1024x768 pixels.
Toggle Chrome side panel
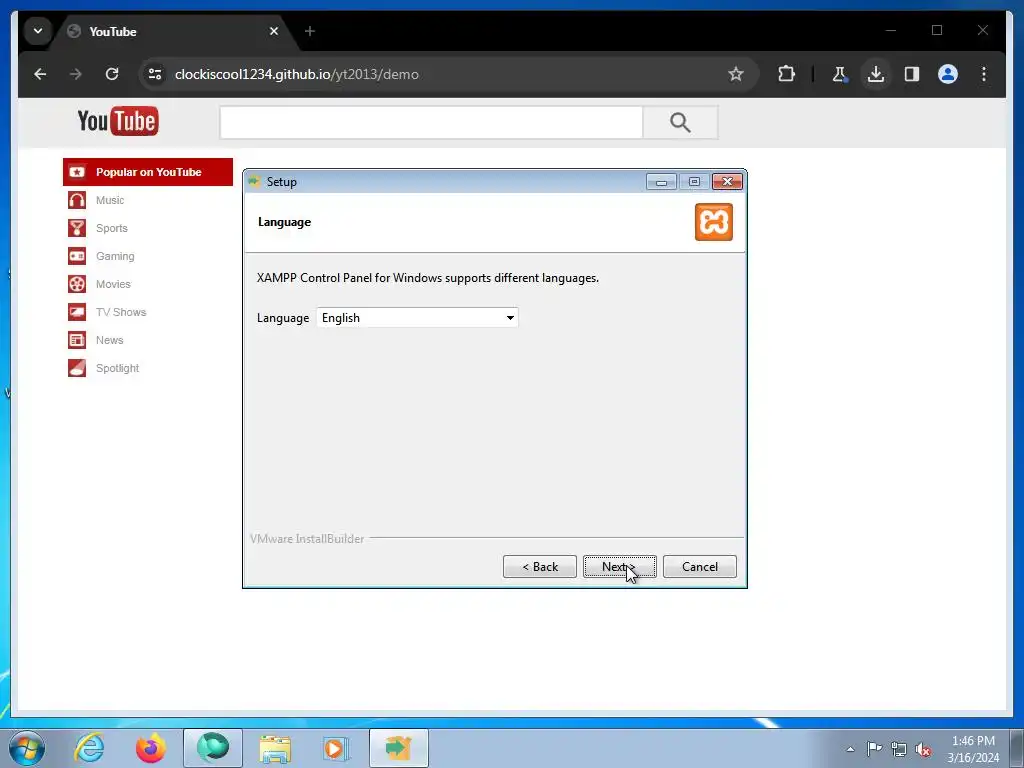click(912, 74)
